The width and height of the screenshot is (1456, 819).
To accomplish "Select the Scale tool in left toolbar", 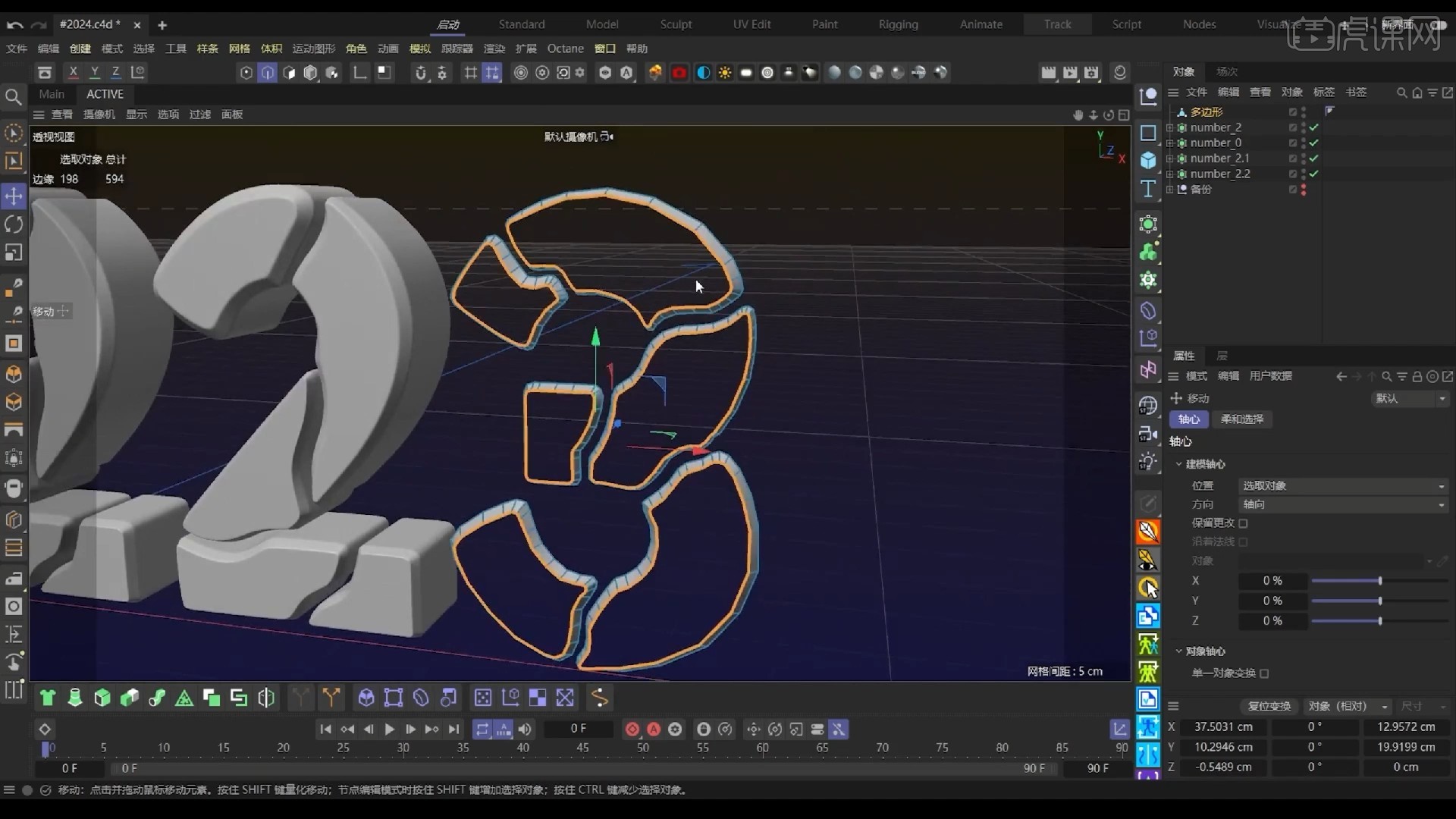I will [x=14, y=253].
